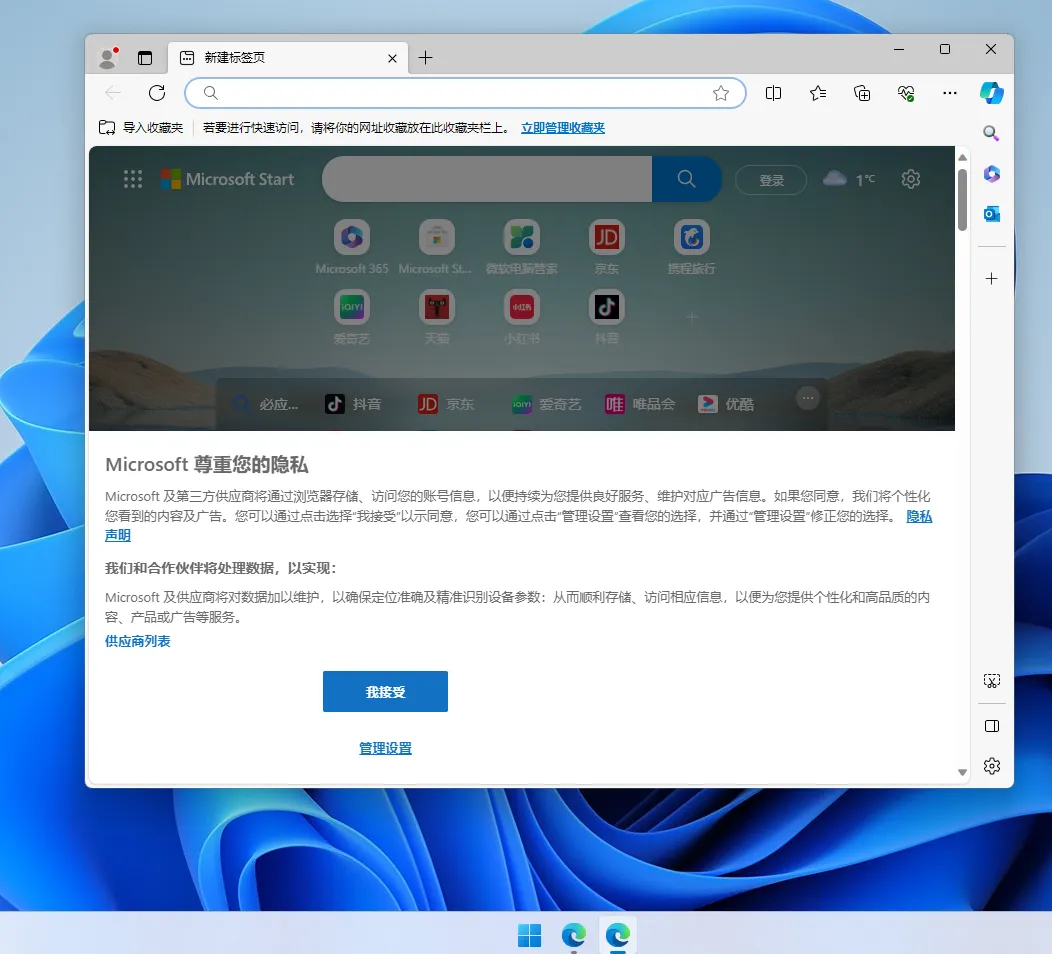Open the 小红书 shortcut
The height and width of the screenshot is (954, 1052).
521,308
